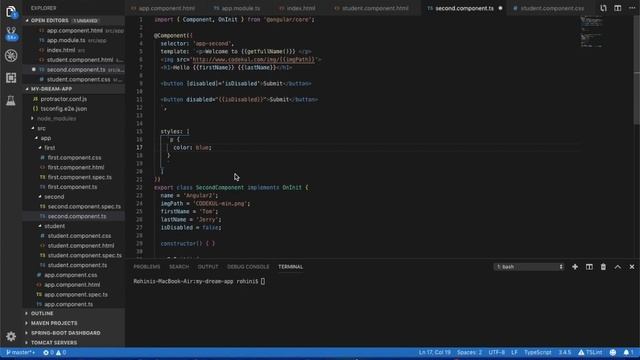Change the TypeScript language mode
Screen dimensions: 640x360
point(538,352)
